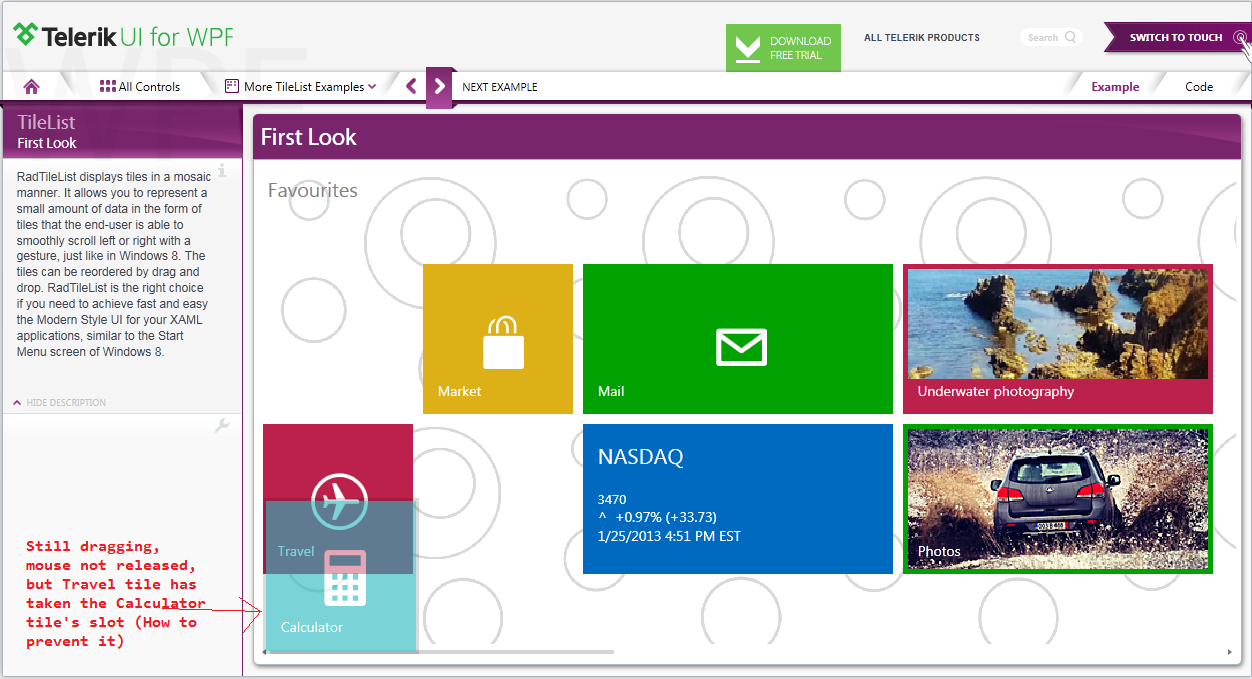Open the Market tile
Viewport: 1252px width, 679px height.
coord(498,339)
